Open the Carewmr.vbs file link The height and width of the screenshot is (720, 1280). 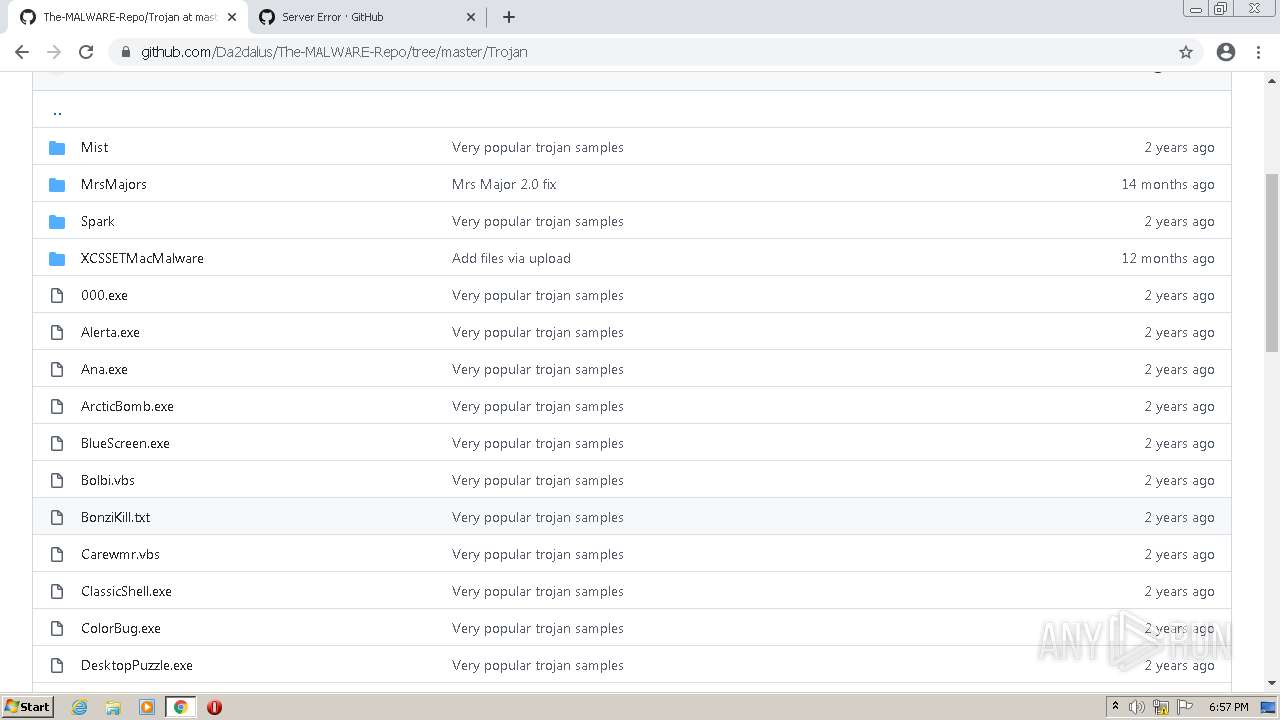(x=120, y=554)
